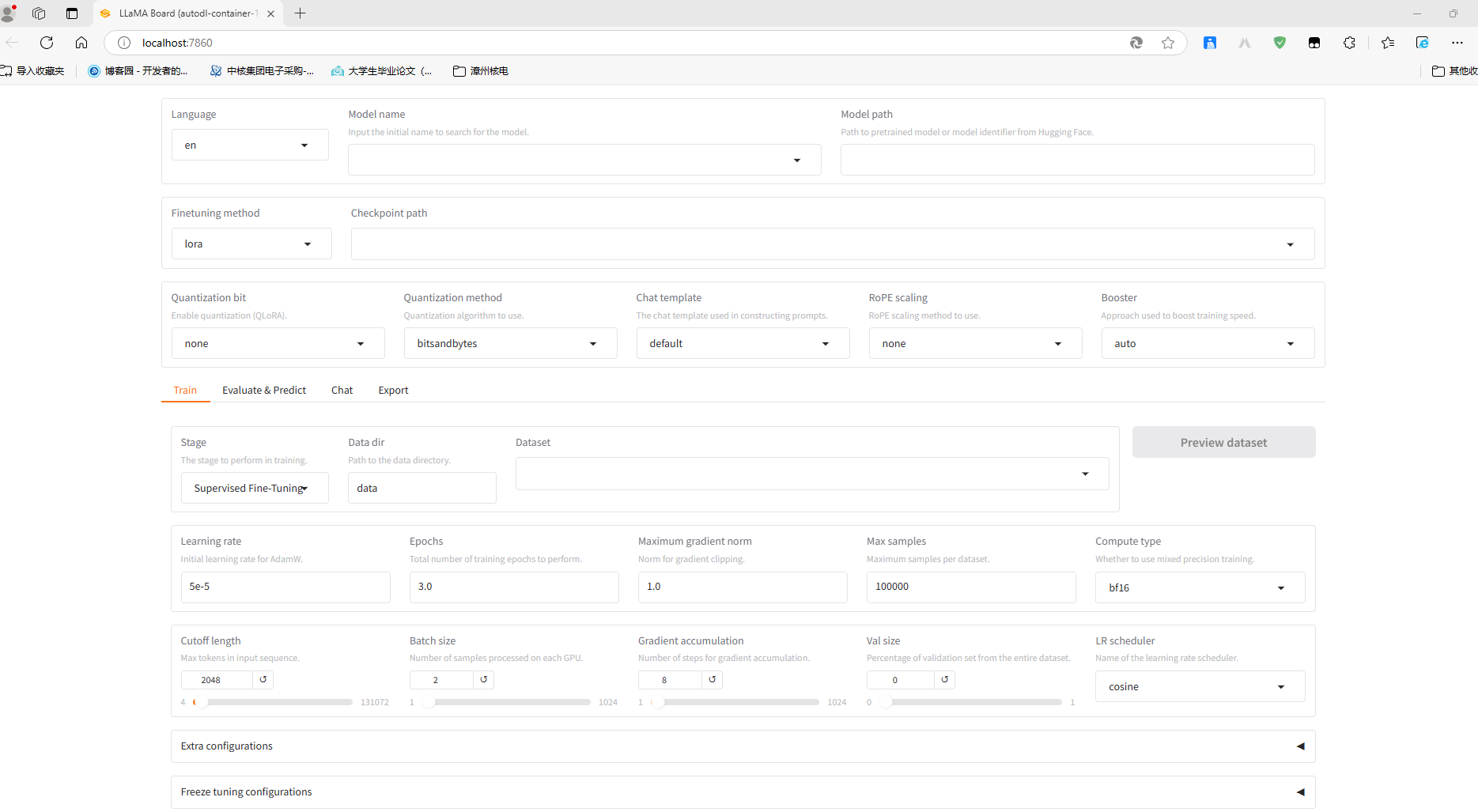1478x812 pixels.
Task: Open the Compute type dropdown
Action: point(1199,587)
